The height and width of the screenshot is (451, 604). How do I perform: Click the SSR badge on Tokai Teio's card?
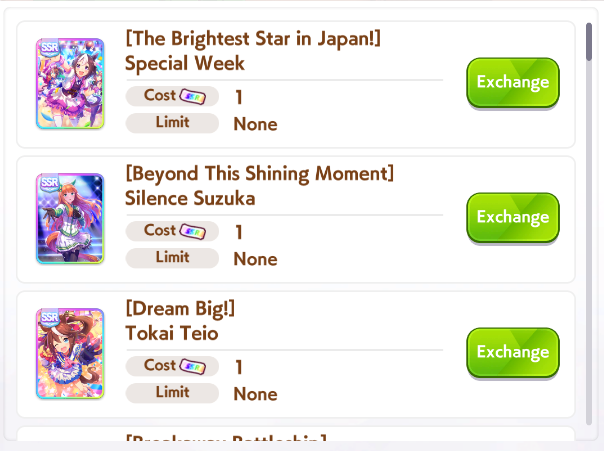click(49, 317)
